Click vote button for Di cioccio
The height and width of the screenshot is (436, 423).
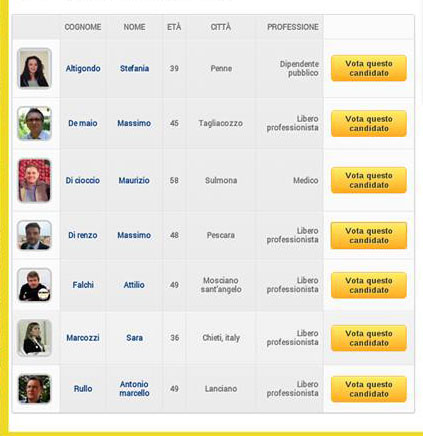point(369,180)
